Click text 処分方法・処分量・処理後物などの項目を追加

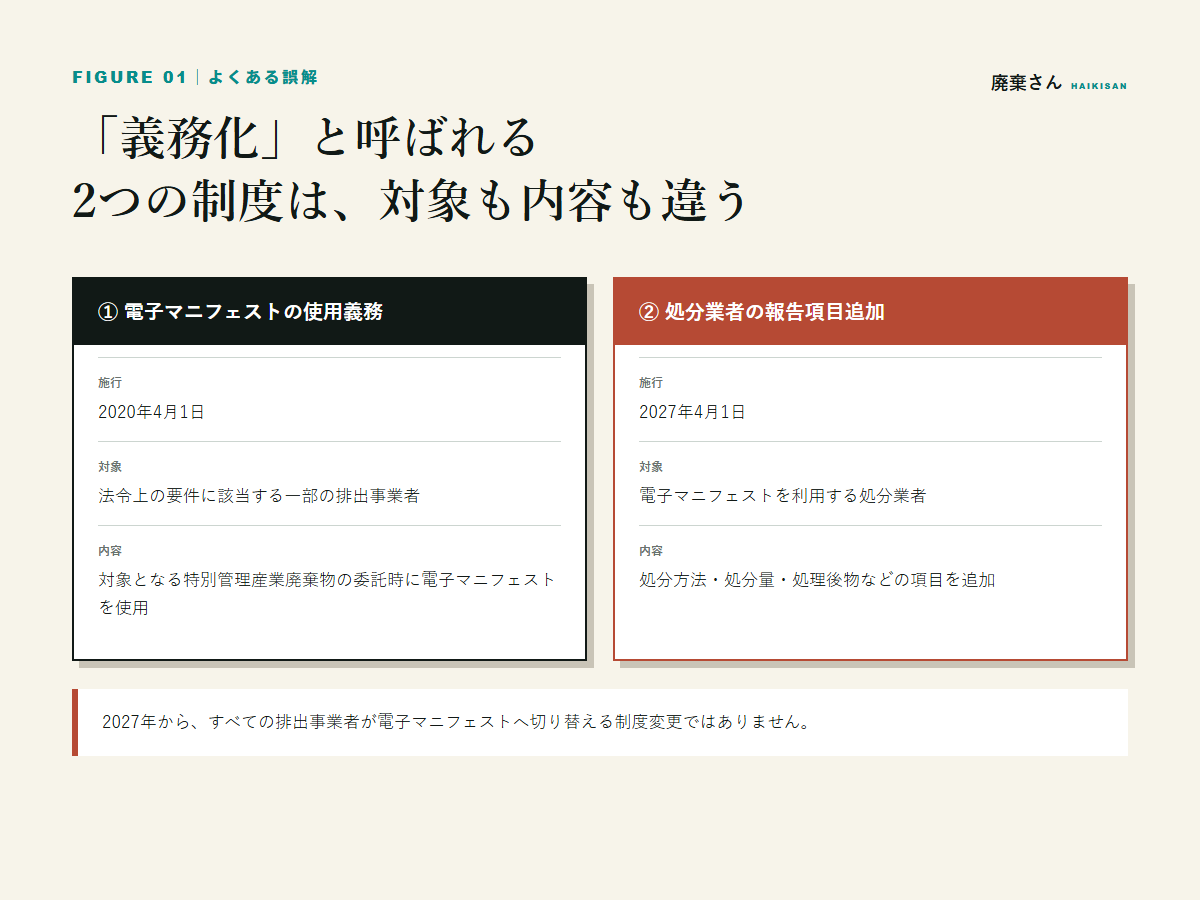tap(817, 580)
